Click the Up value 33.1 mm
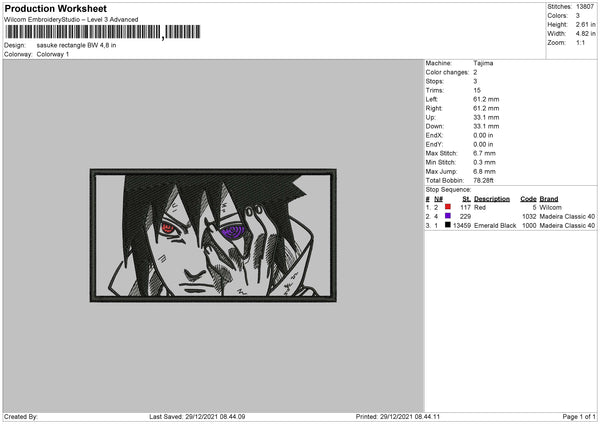The image size is (600, 424). pos(486,117)
